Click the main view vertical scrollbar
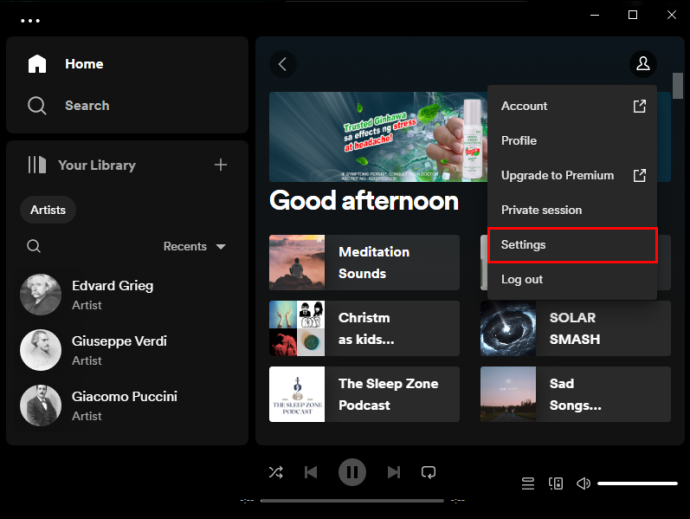The image size is (690, 519). [678, 86]
